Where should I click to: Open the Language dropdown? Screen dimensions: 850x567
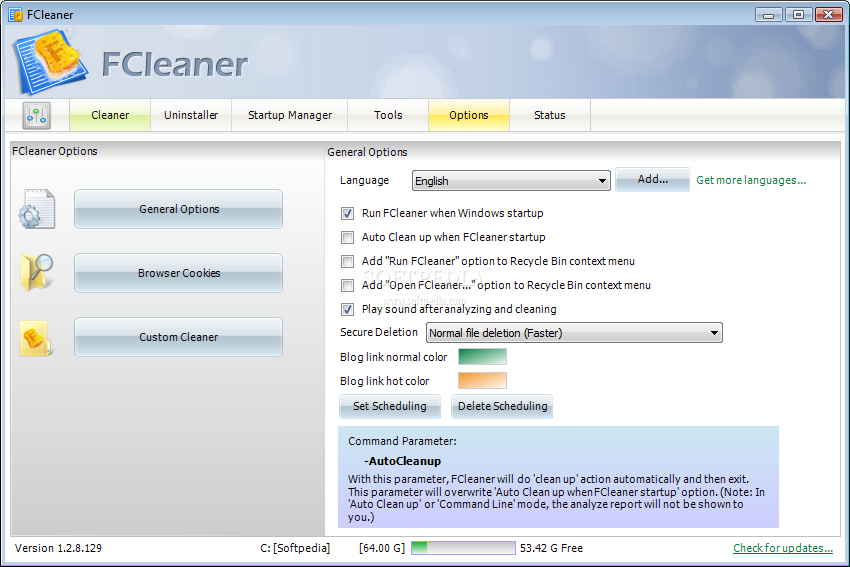[x=511, y=181]
